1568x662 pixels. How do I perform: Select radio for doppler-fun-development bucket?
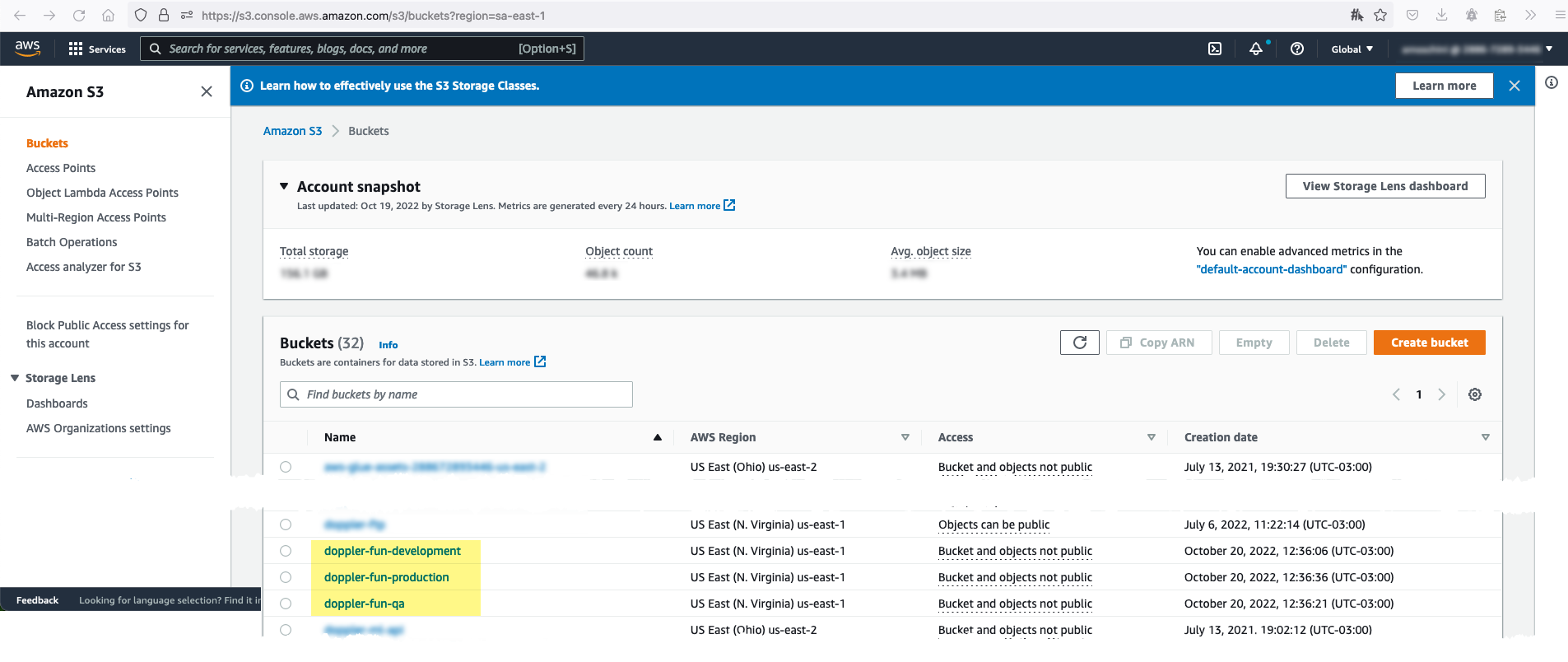coord(286,551)
